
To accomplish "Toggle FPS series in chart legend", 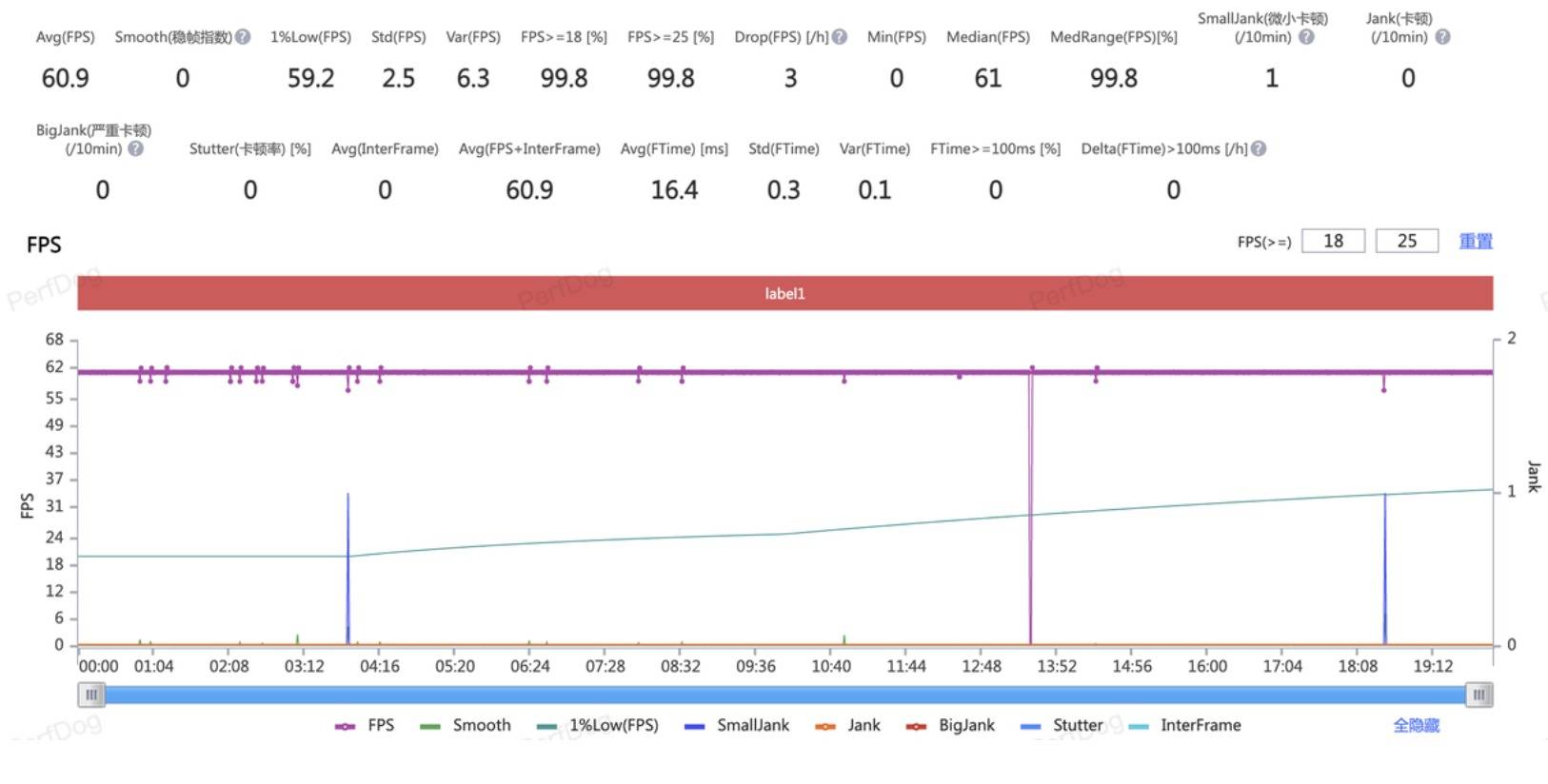I will tap(365, 725).
